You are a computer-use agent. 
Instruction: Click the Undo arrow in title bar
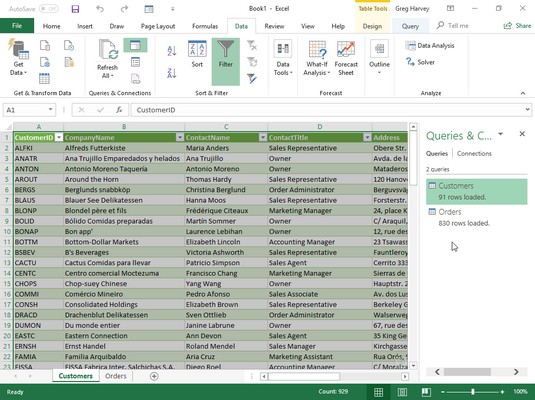(x=100, y=9)
